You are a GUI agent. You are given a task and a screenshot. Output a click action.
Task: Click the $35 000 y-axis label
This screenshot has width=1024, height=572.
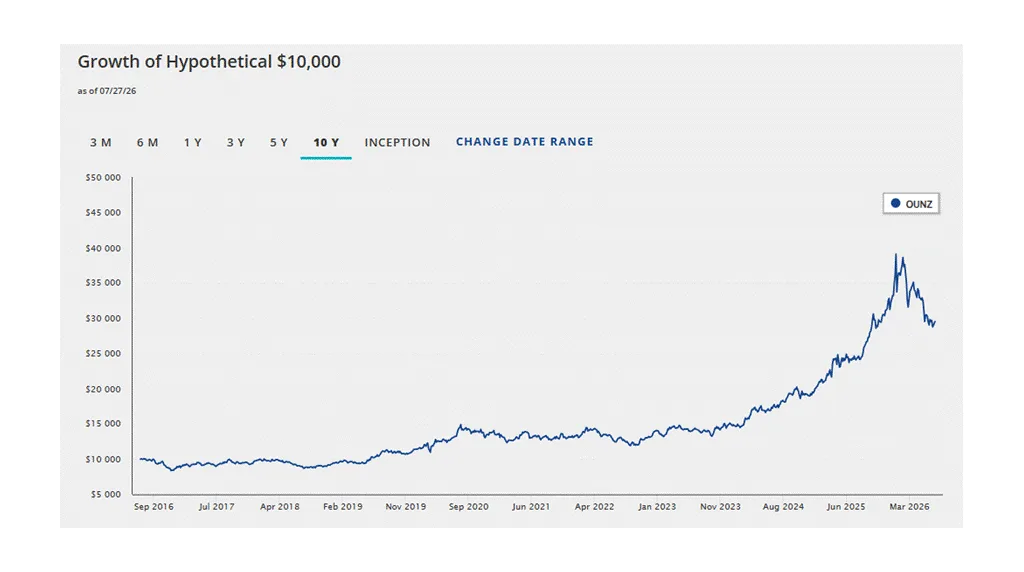tap(103, 283)
